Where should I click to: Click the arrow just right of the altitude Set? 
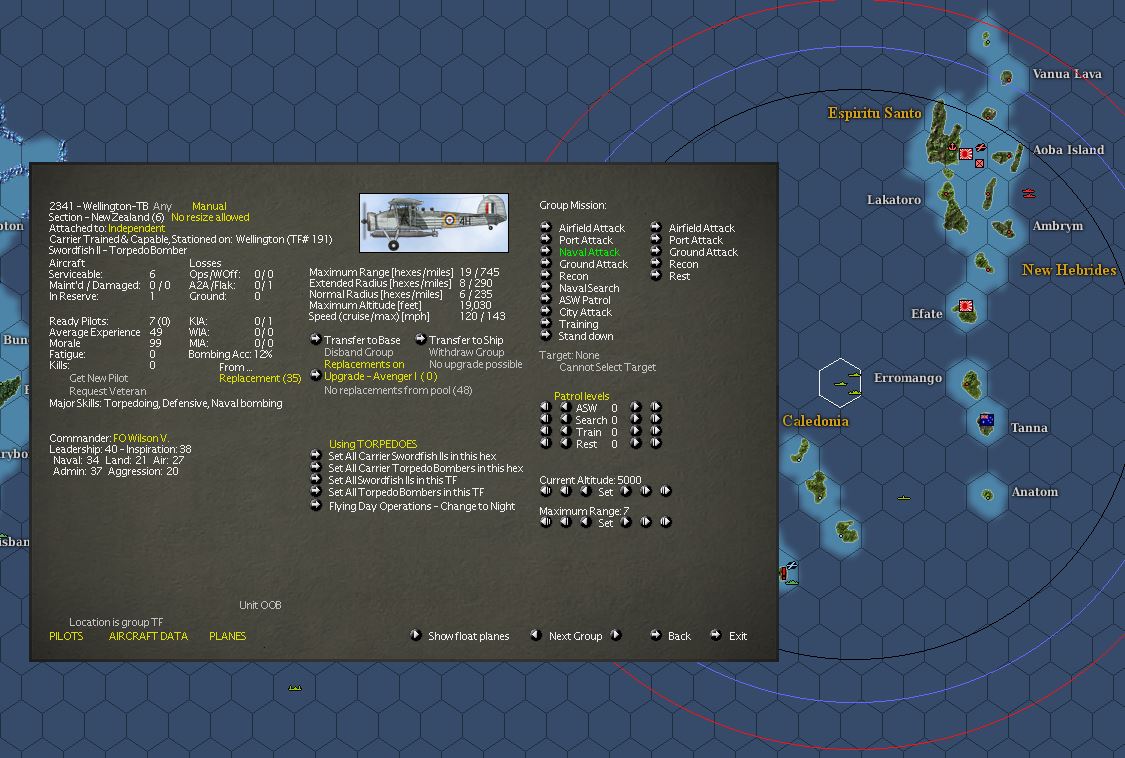pyautogui.click(x=625, y=492)
